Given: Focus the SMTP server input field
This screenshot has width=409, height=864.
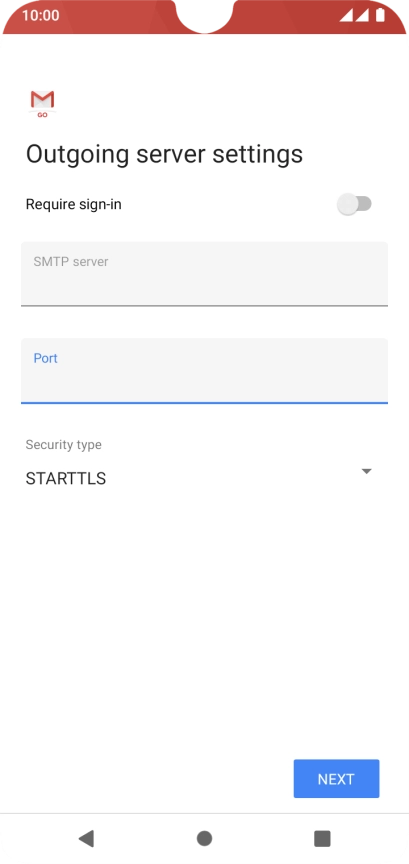Looking at the screenshot, I should pos(204,274).
